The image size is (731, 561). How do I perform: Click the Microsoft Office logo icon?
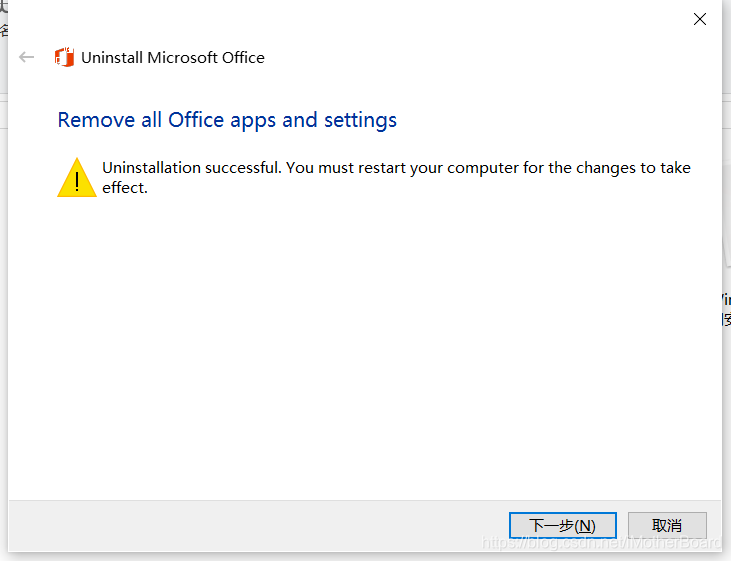coord(64,57)
